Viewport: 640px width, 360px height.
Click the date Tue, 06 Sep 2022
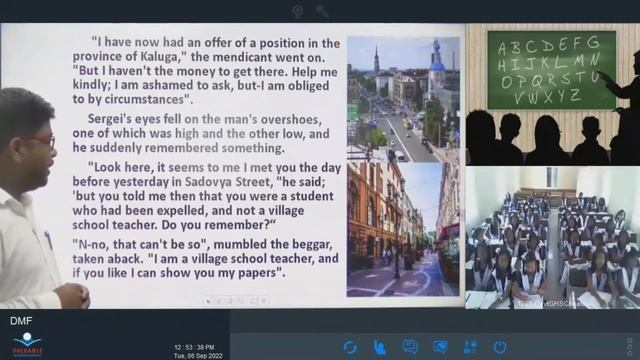(x=198, y=356)
